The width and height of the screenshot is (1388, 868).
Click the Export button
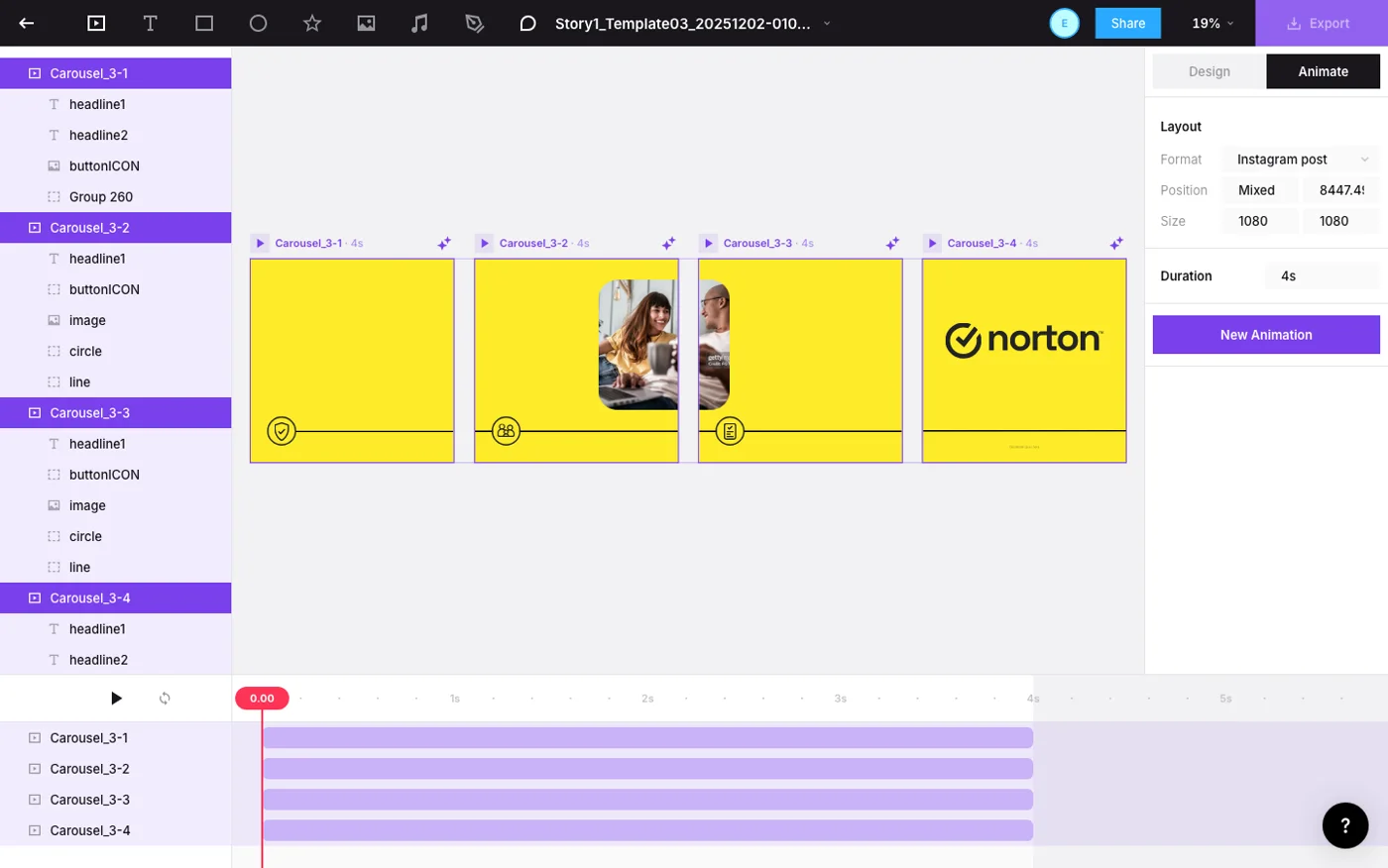click(1321, 23)
